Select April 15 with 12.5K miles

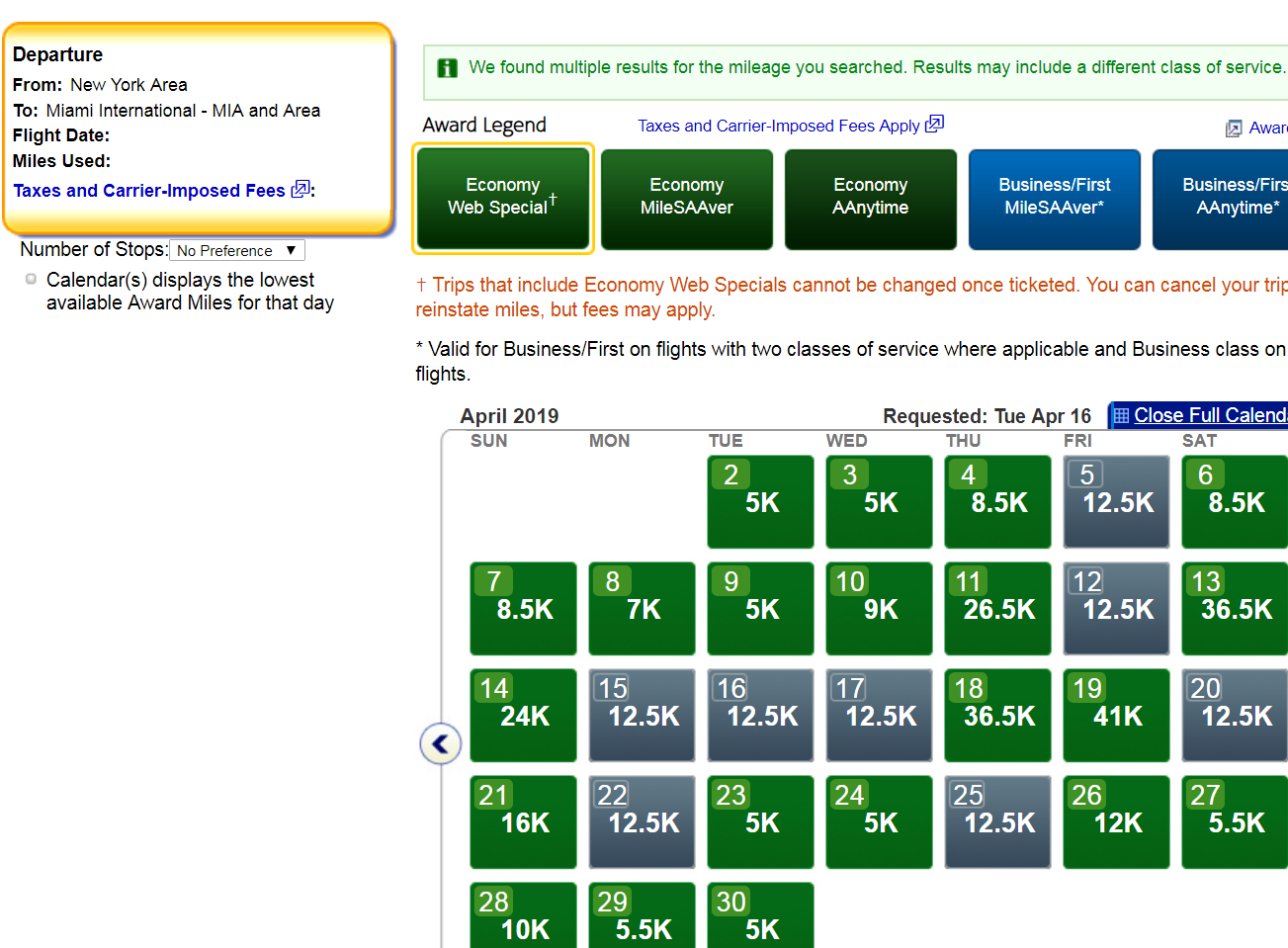coord(643,716)
